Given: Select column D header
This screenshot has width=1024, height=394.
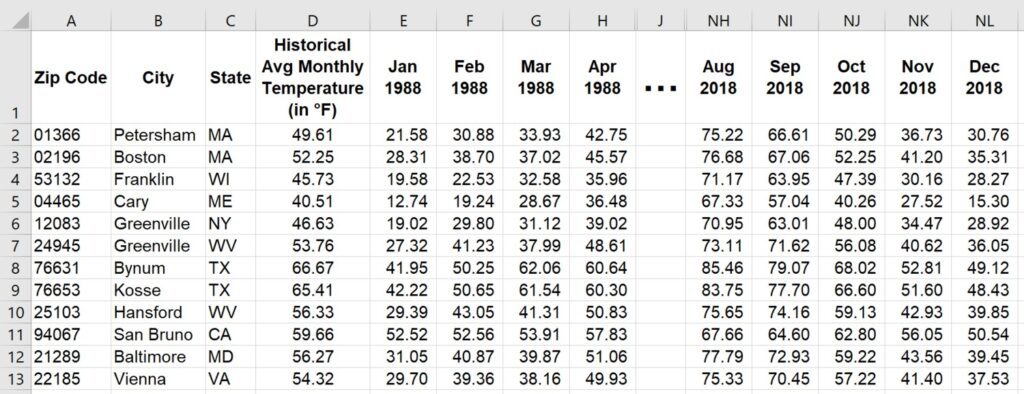Looking at the screenshot, I should click(313, 21).
